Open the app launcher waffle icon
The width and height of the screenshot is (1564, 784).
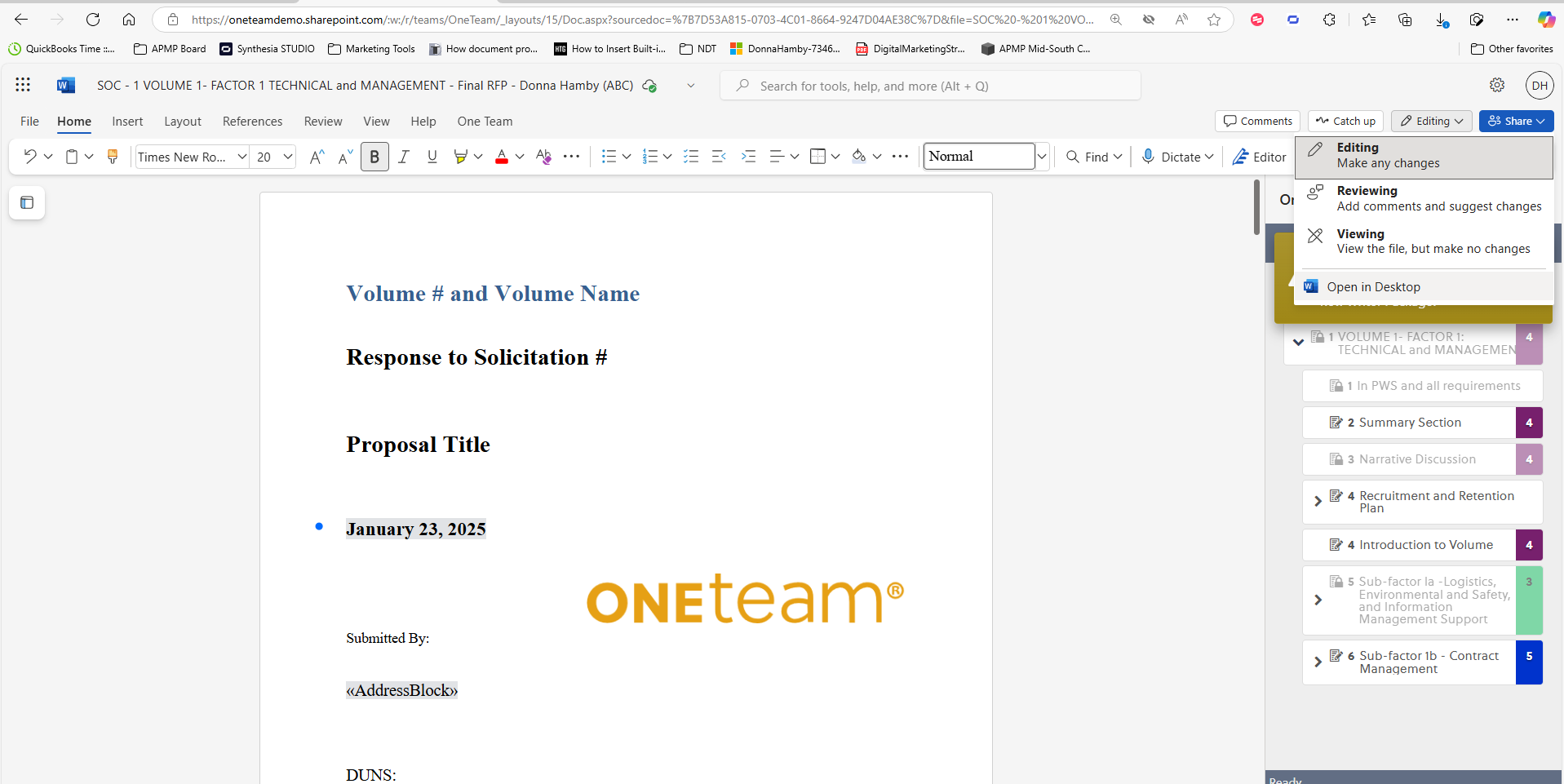(23, 85)
